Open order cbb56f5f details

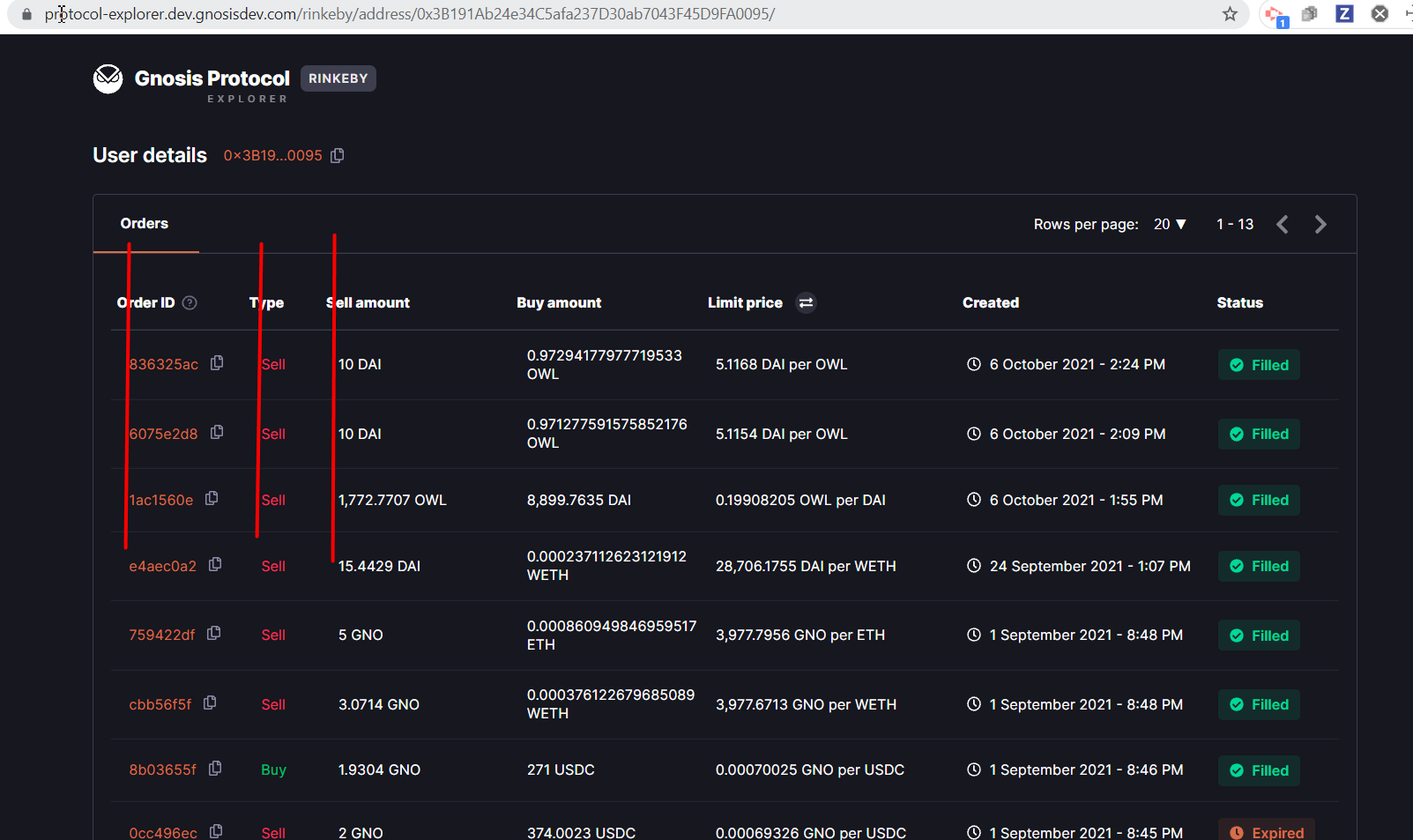click(x=160, y=704)
